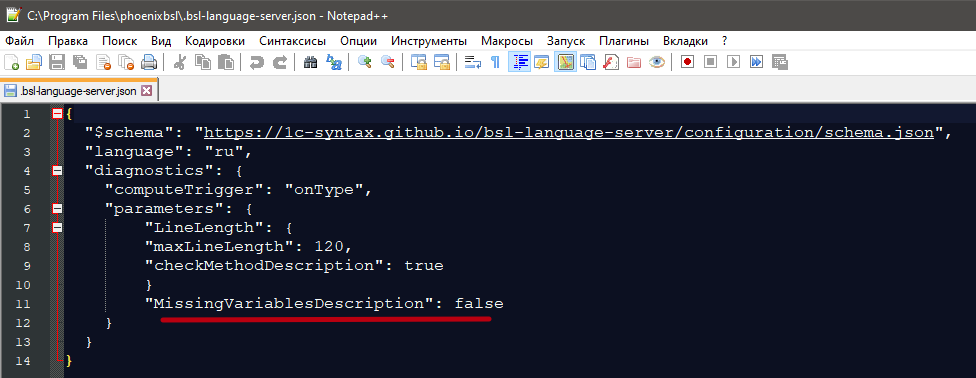Screen dimensions: 976x378
Task: Click the false value on line 11
Action: click(479, 304)
